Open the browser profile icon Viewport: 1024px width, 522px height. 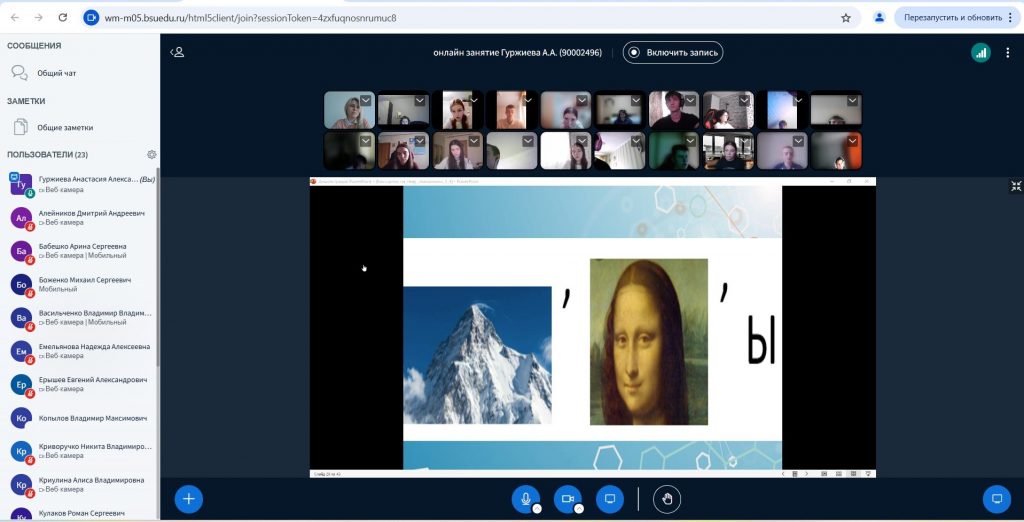click(x=880, y=18)
